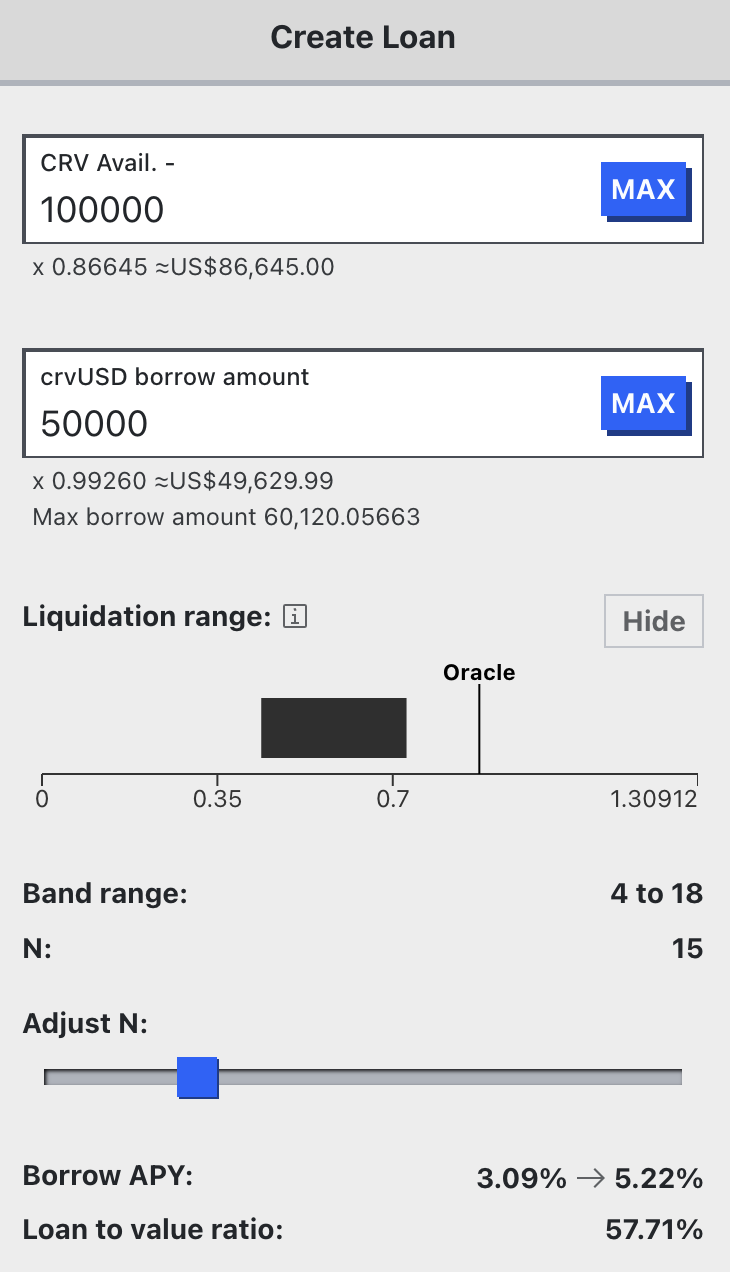Image resolution: width=730 pixels, height=1272 pixels.
Task: Click the Borrow APY 3.09% → 5.22% value
Action: coord(589,1180)
